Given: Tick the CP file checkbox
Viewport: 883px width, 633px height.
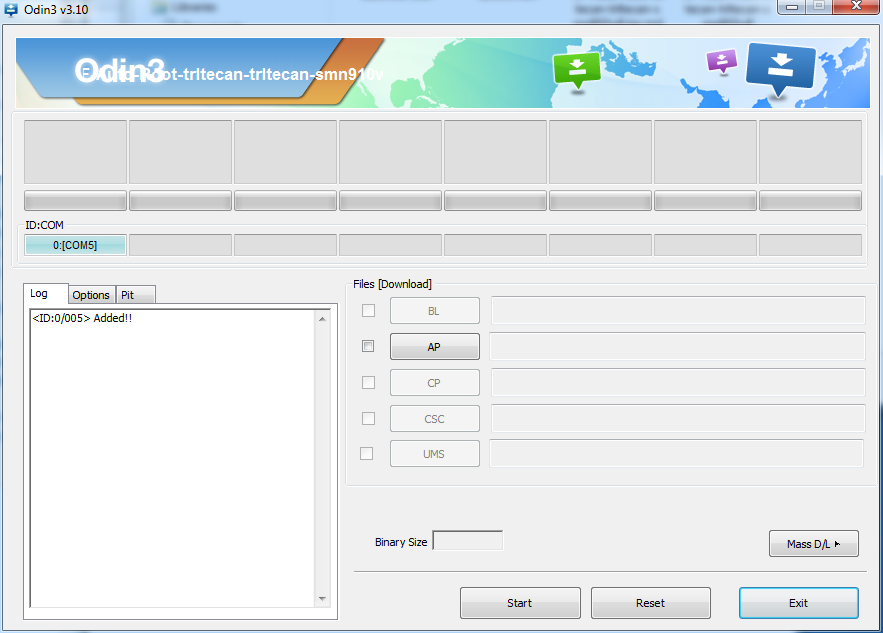Looking at the screenshot, I should tap(368, 382).
